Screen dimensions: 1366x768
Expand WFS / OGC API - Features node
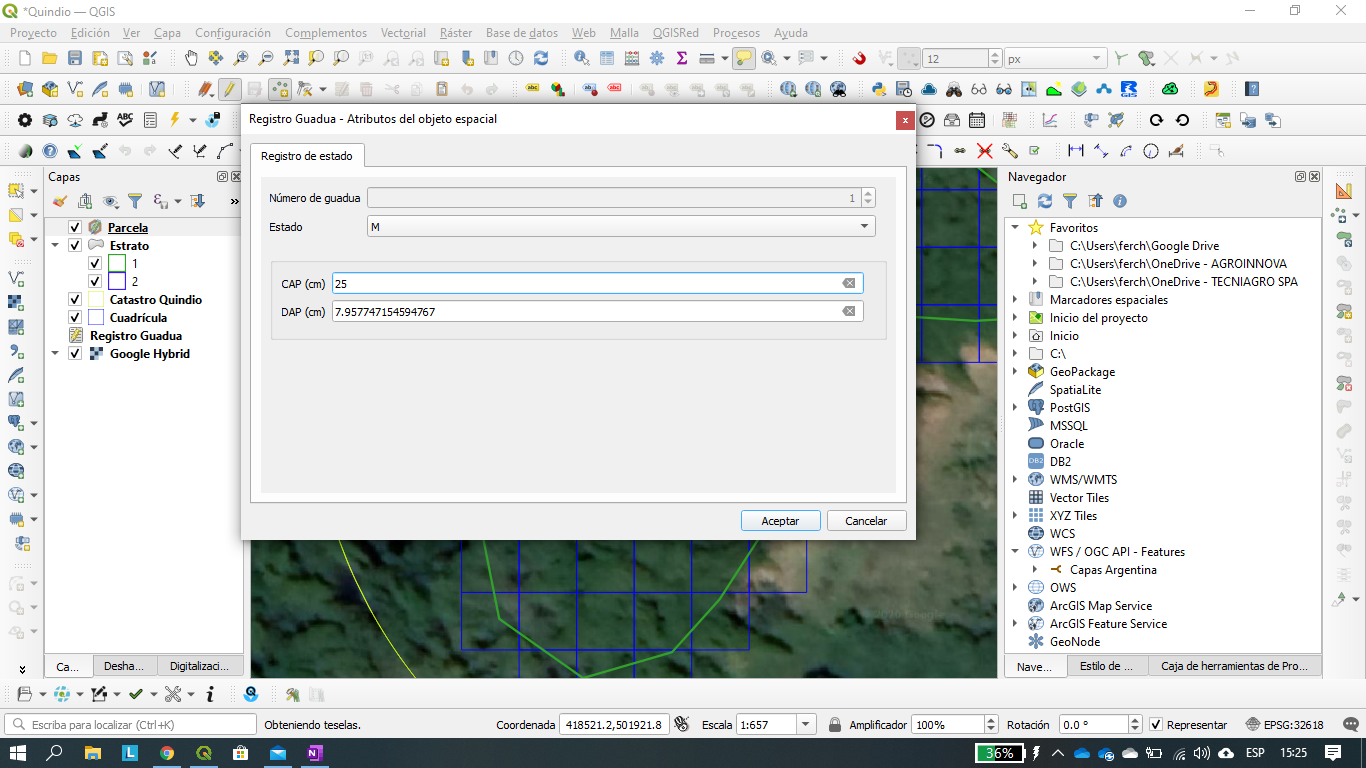click(x=1016, y=551)
